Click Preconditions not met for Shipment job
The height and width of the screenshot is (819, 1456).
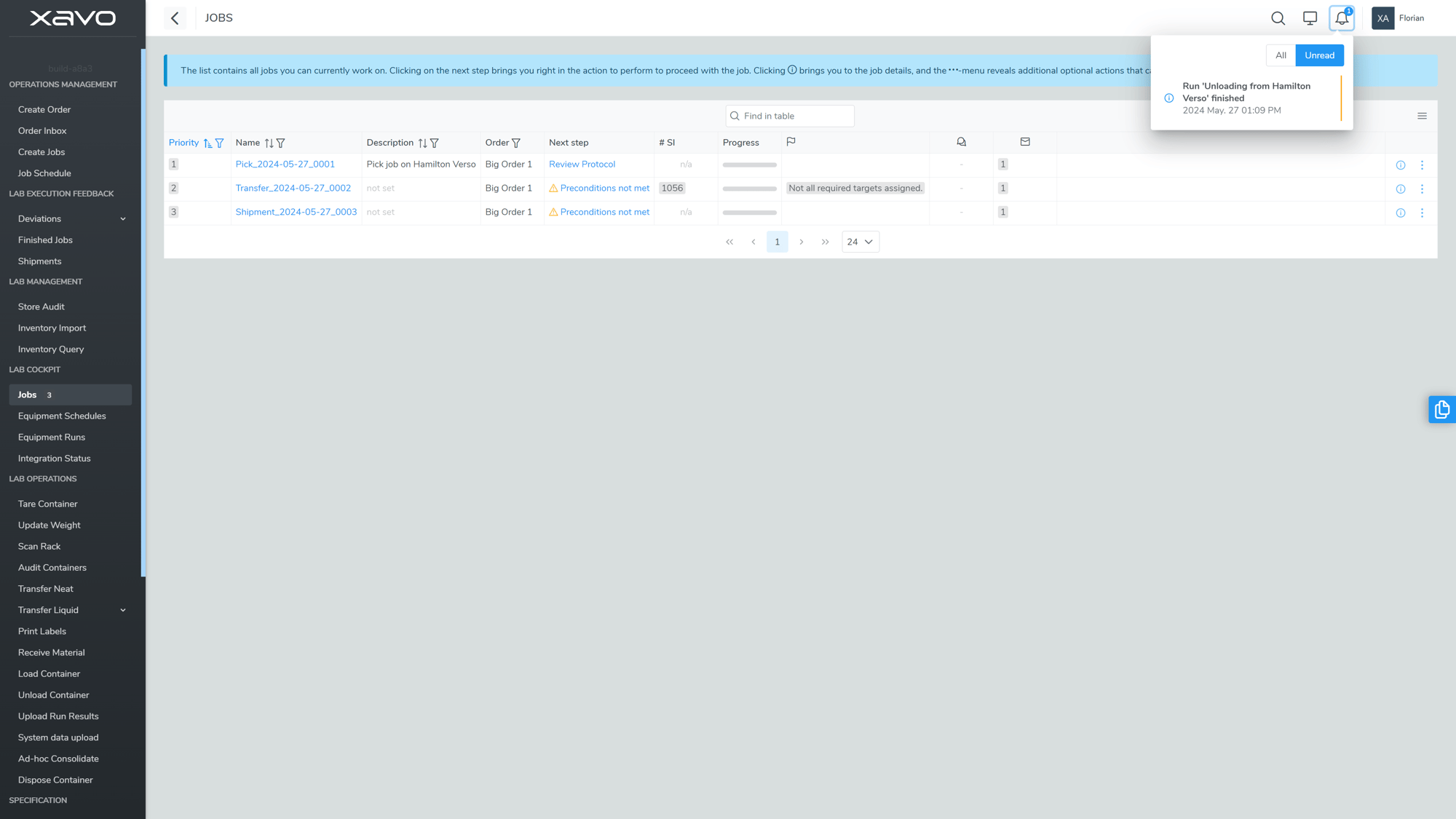tap(599, 213)
